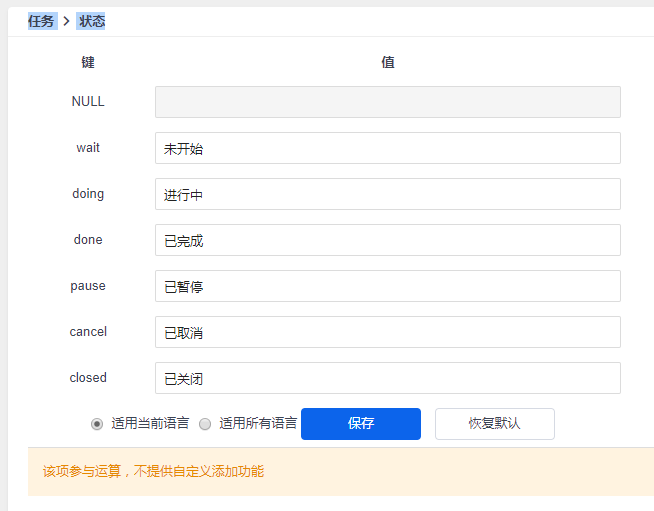Click the orange notice about 自定义添加功能
654x511 pixels.
pyautogui.click(x=153, y=471)
